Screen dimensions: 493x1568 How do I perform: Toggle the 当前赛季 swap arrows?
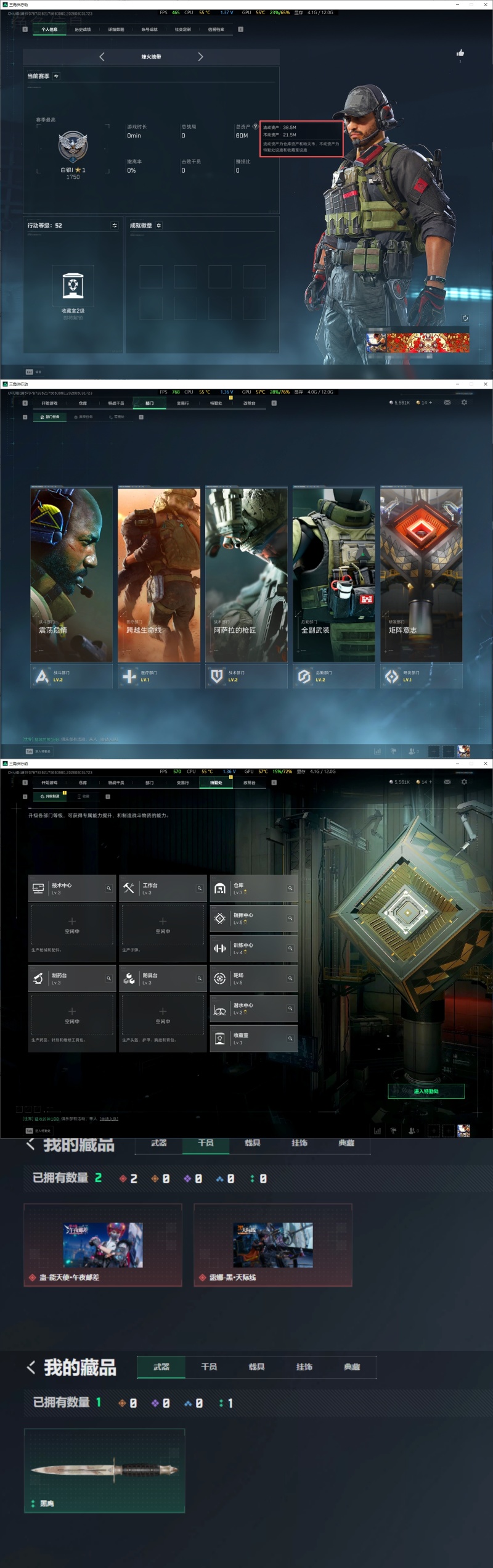pyautogui.click(x=56, y=76)
